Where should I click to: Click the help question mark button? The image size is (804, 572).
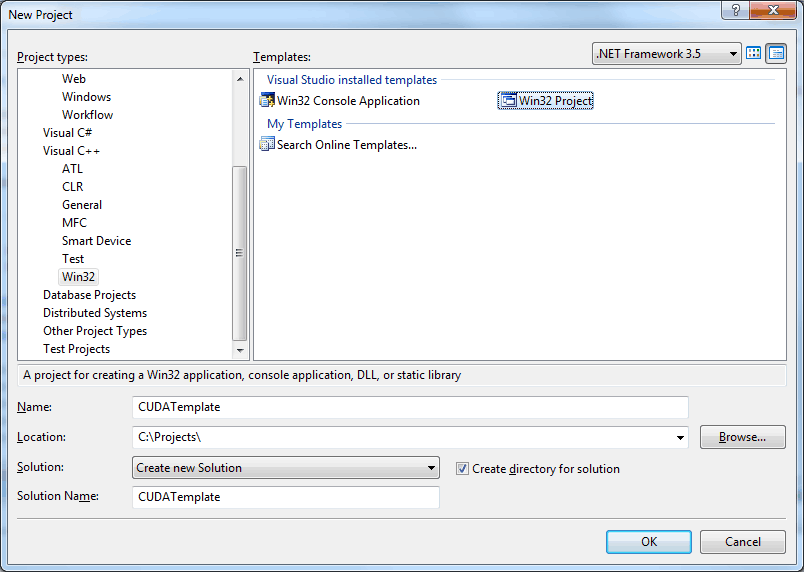[736, 10]
